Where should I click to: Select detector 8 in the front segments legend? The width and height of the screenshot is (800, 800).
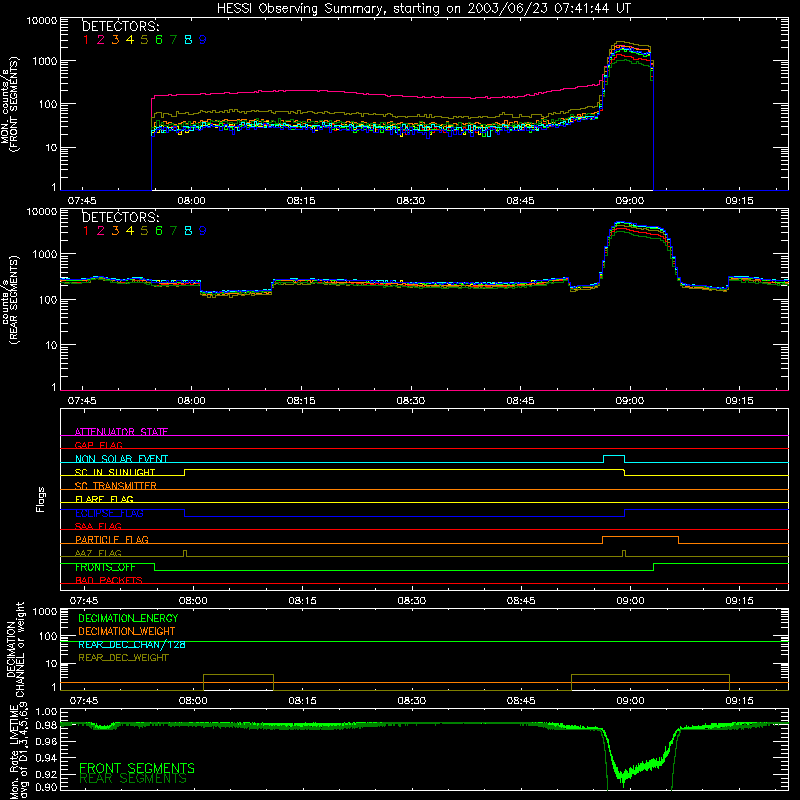pos(188,40)
